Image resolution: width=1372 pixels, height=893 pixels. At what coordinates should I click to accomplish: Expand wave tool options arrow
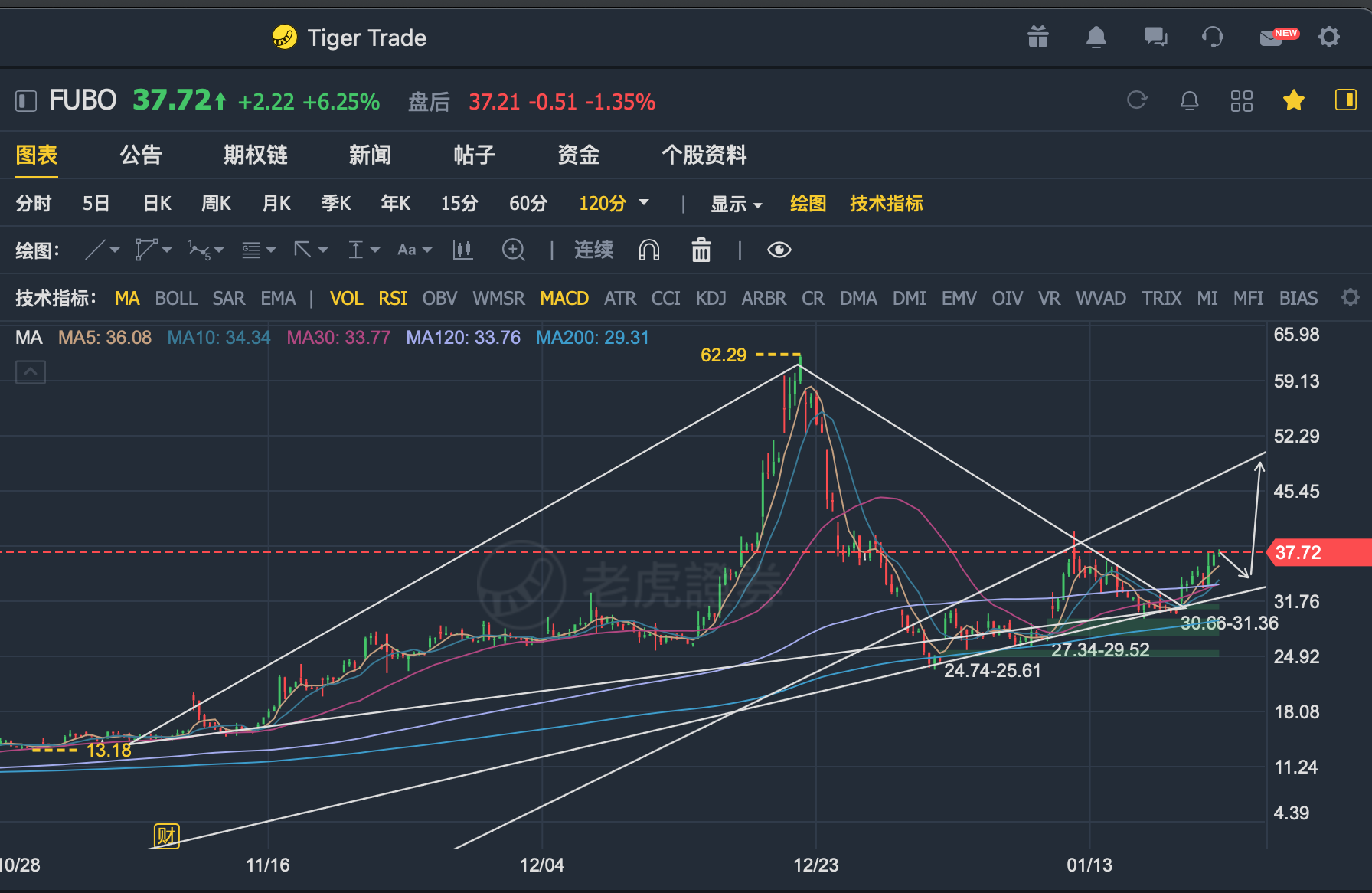point(220,250)
